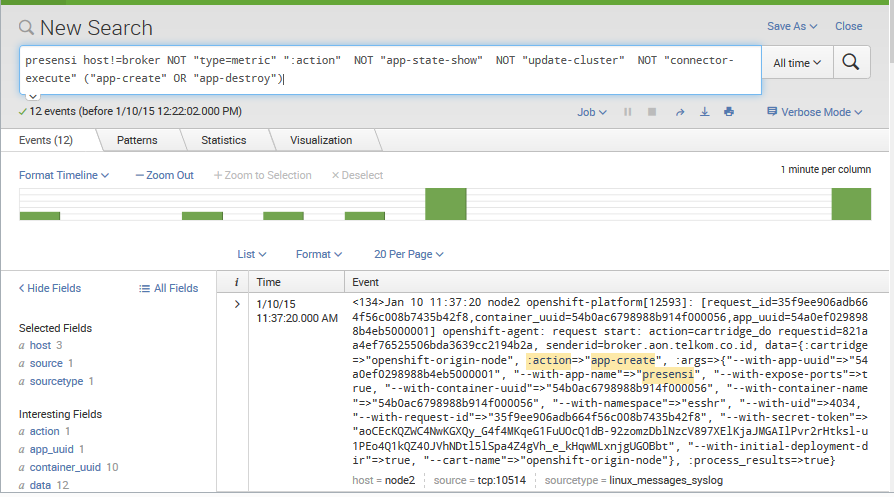
Task: Click host value node2 in event
Action: click(x=400, y=480)
